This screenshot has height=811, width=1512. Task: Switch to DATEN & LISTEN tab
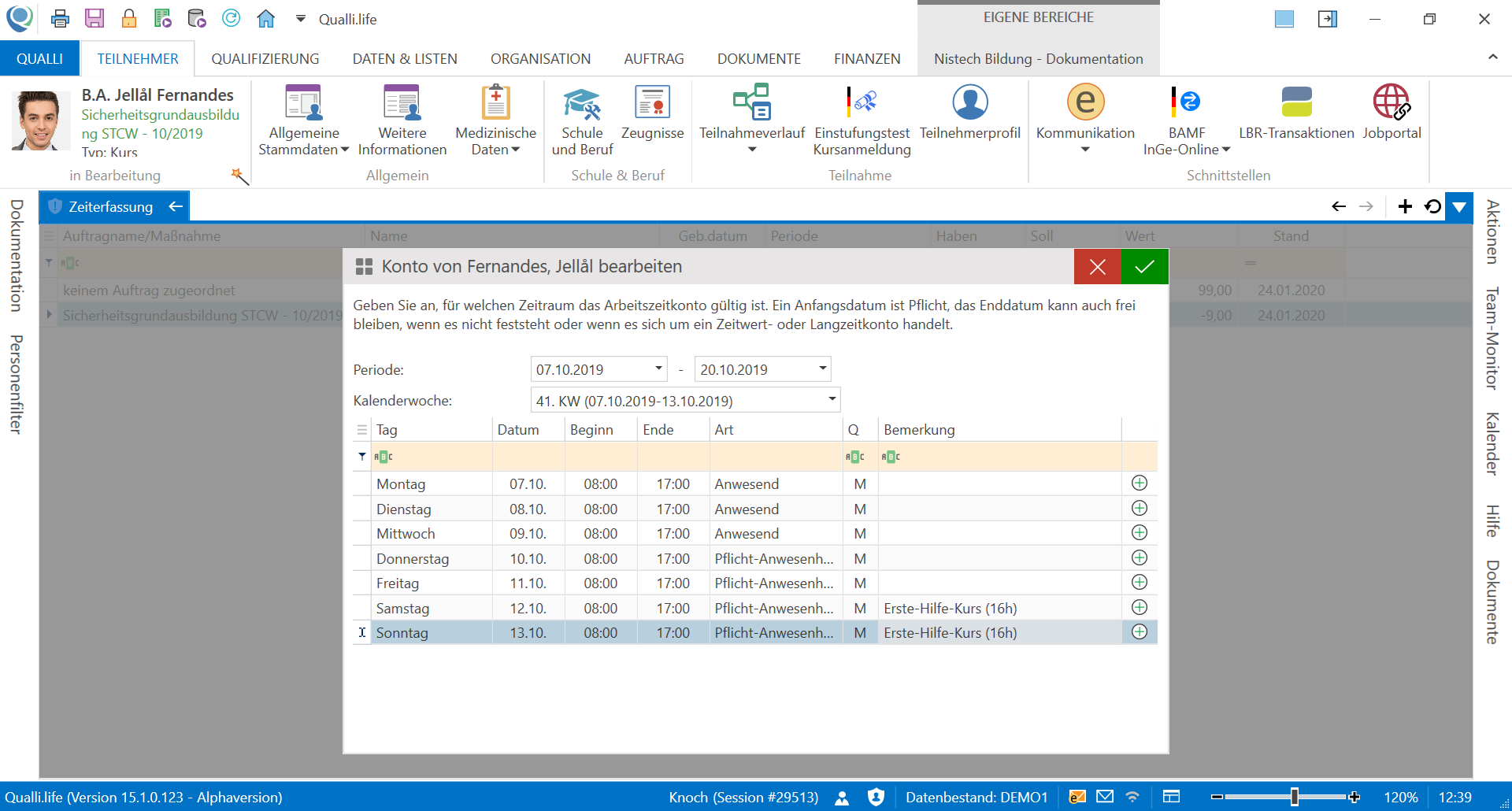pos(405,59)
